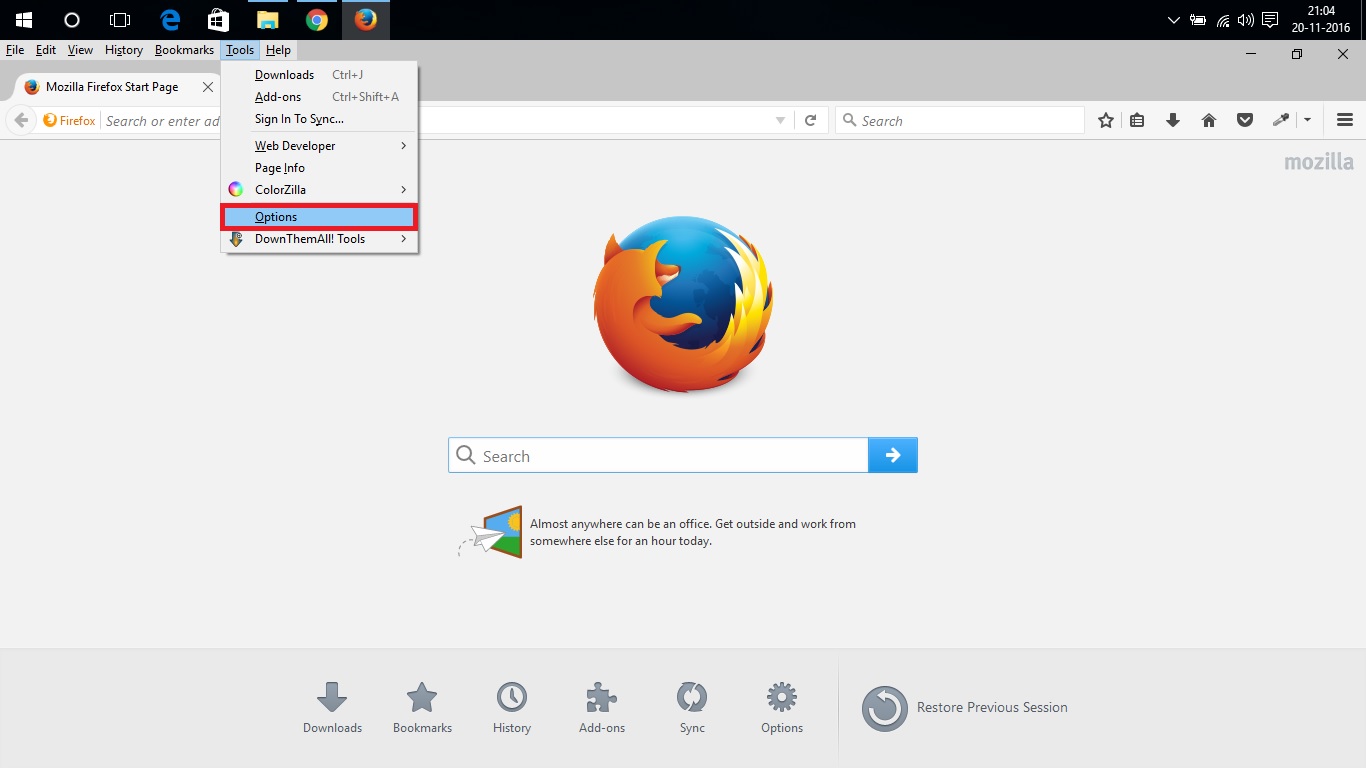Open Windows Store from the taskbar
The height and width of the screenshot is (768, 1366).
[218, 20]
